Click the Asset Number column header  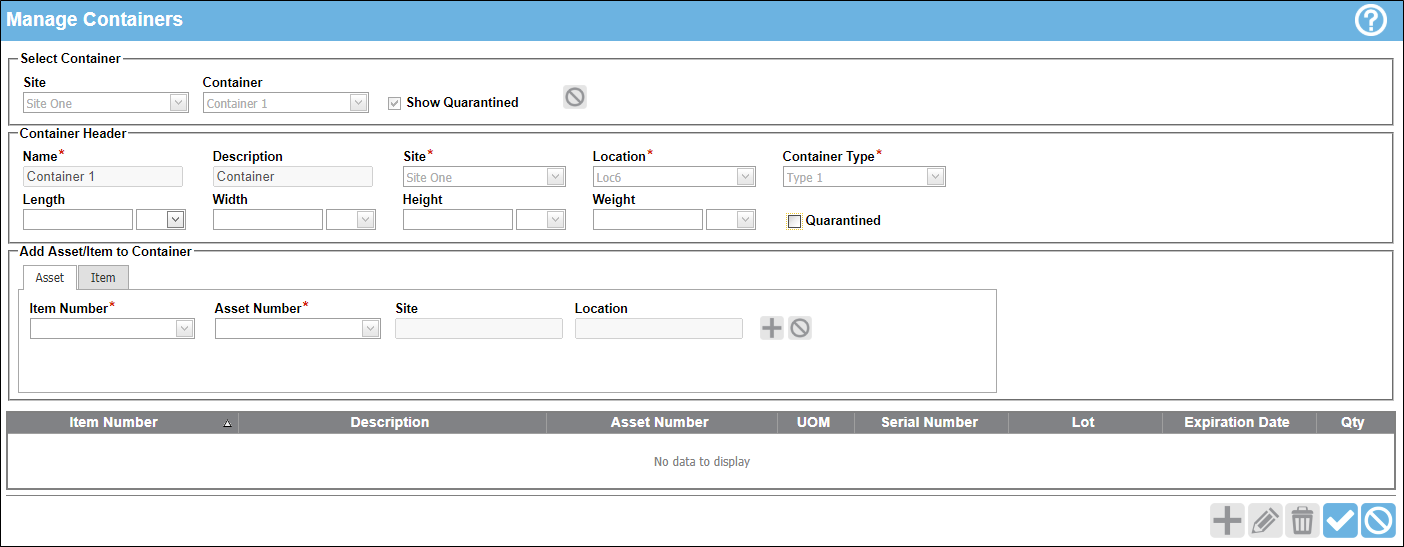(662, 422)
